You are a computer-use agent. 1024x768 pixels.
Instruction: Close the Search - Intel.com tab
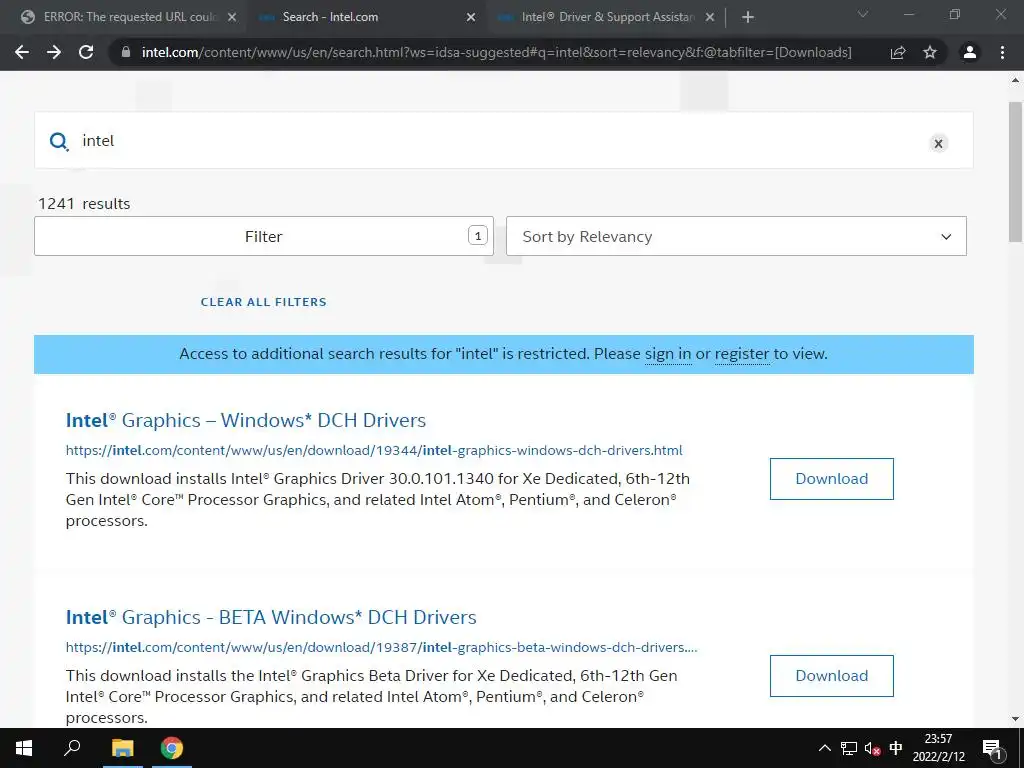coord(471,17)
